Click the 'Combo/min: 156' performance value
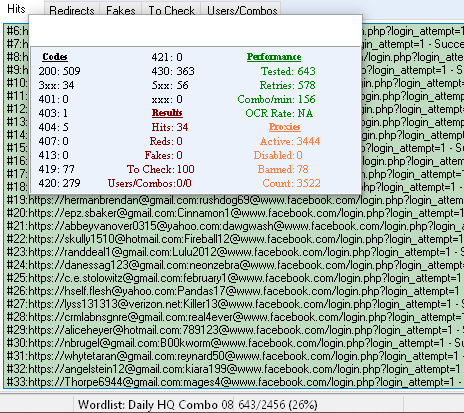This screenshot has width=464, height=413. pyautogui.click(x=276, y=99)
